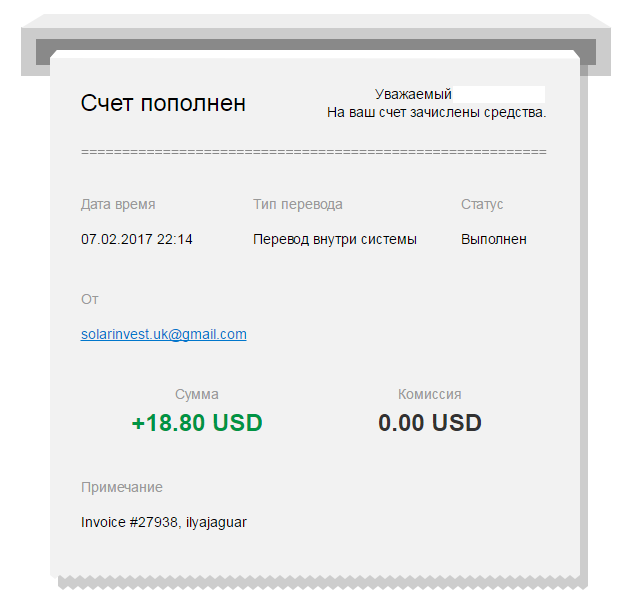Click the "Сумма" amount label
This screenshot has height=603, width=638.
tap(196, 394)
